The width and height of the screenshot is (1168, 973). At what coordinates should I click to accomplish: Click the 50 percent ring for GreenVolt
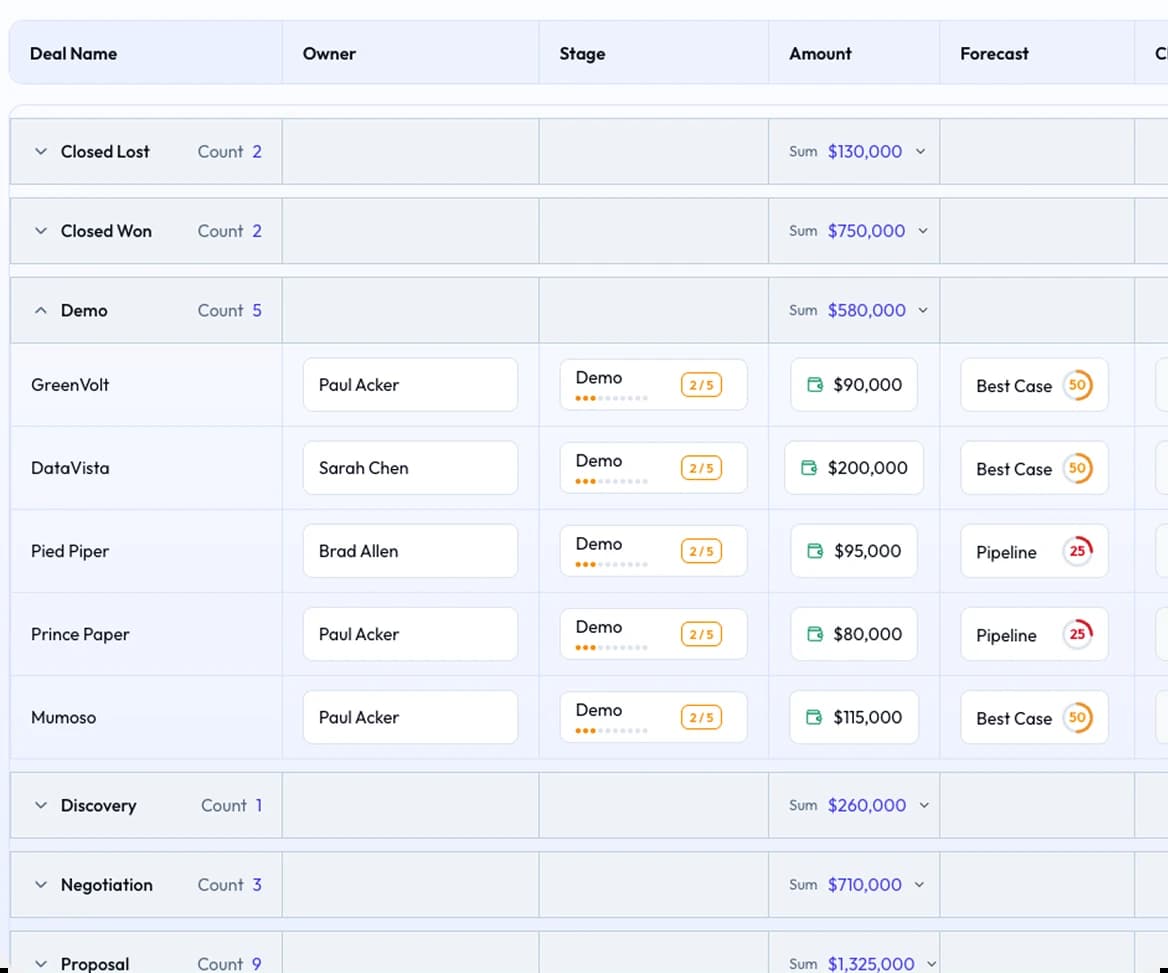click(1077, 385)
